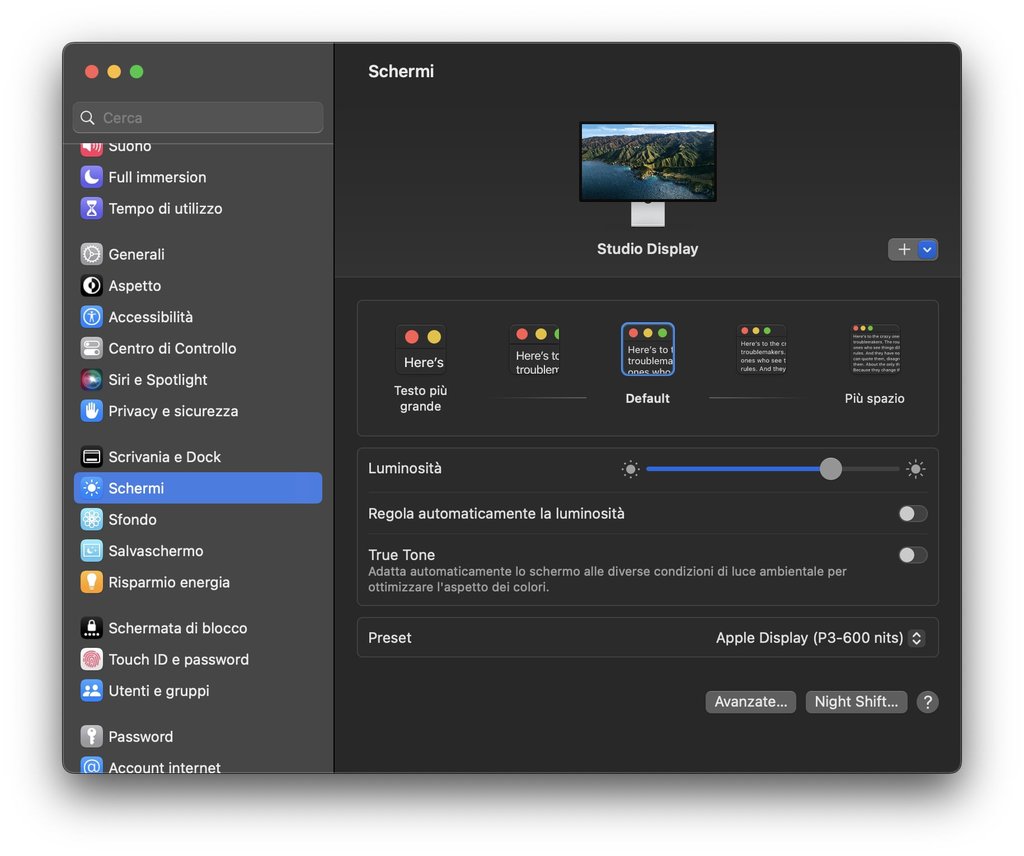
Task: Select Aspetto in the sidebar
Action: (x=198, y=285)
